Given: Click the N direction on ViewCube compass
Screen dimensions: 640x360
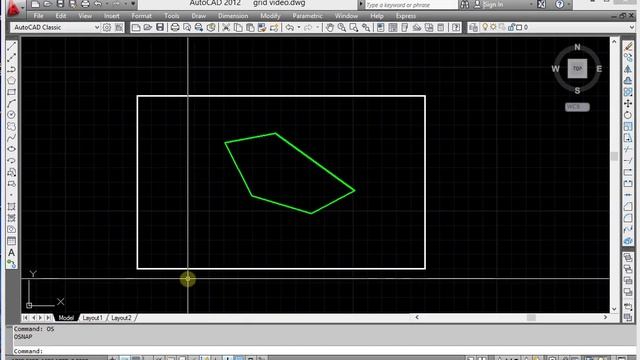Looking at the screenshot, I should [577, 47].
